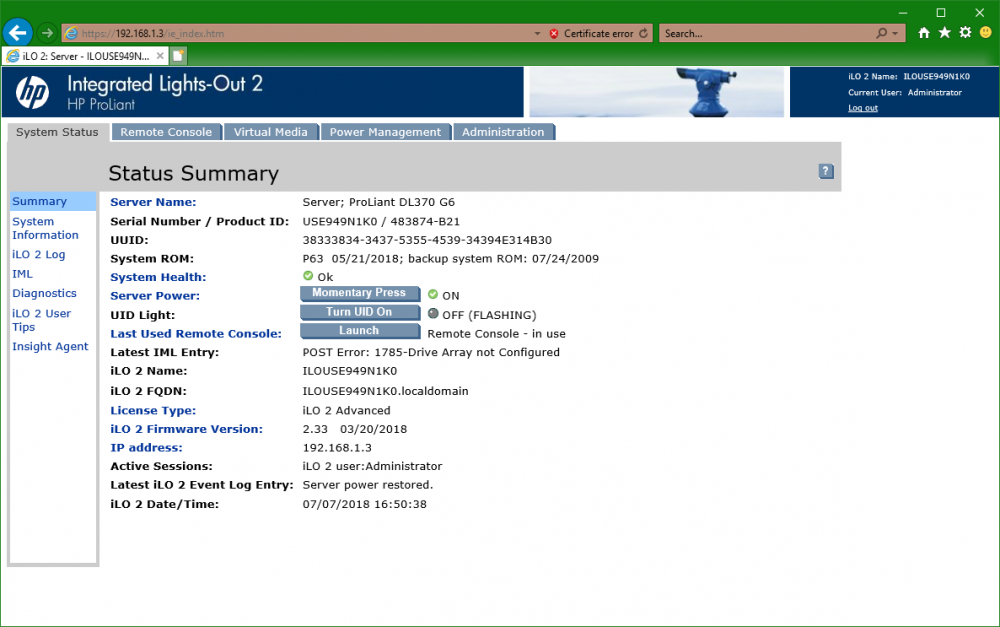
Task: Click the 'iLO 2 Advanced' license value
Action: 346,411
